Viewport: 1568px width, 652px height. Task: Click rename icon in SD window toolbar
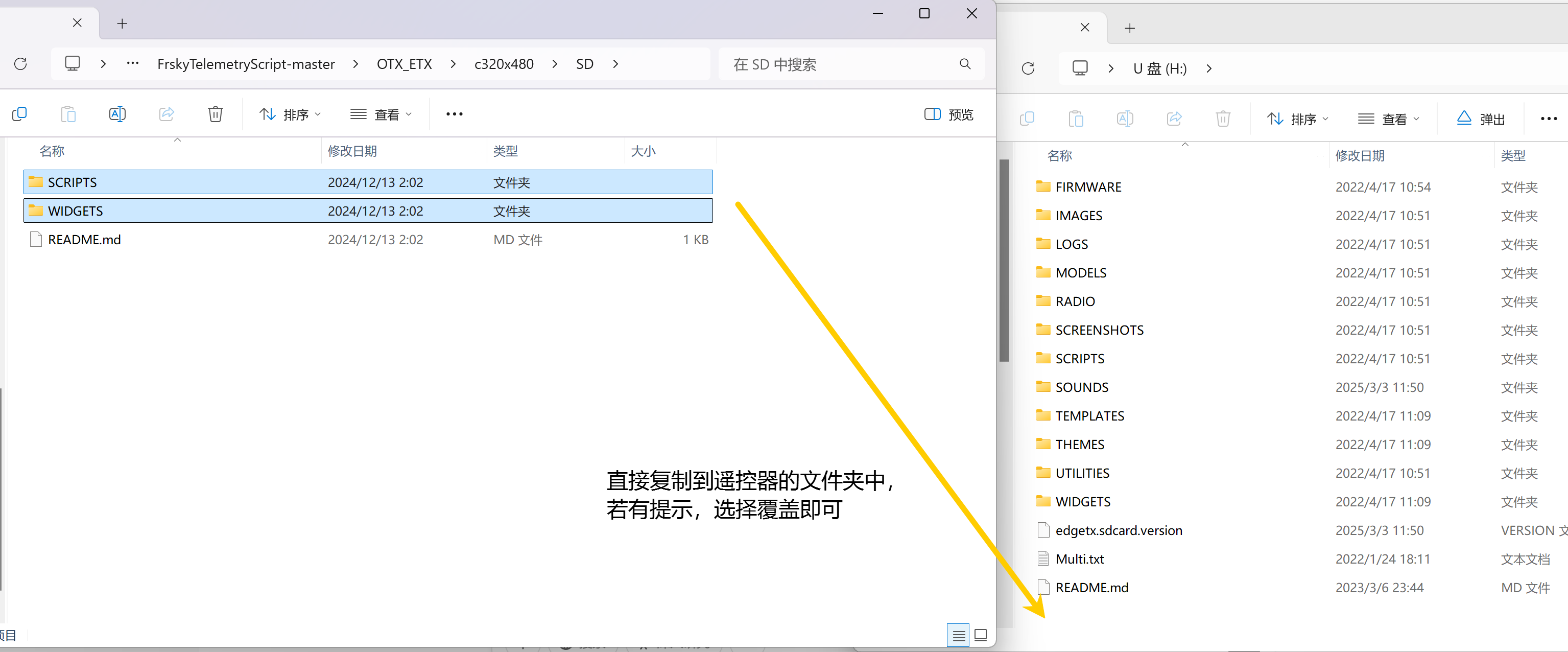(117, 114)
